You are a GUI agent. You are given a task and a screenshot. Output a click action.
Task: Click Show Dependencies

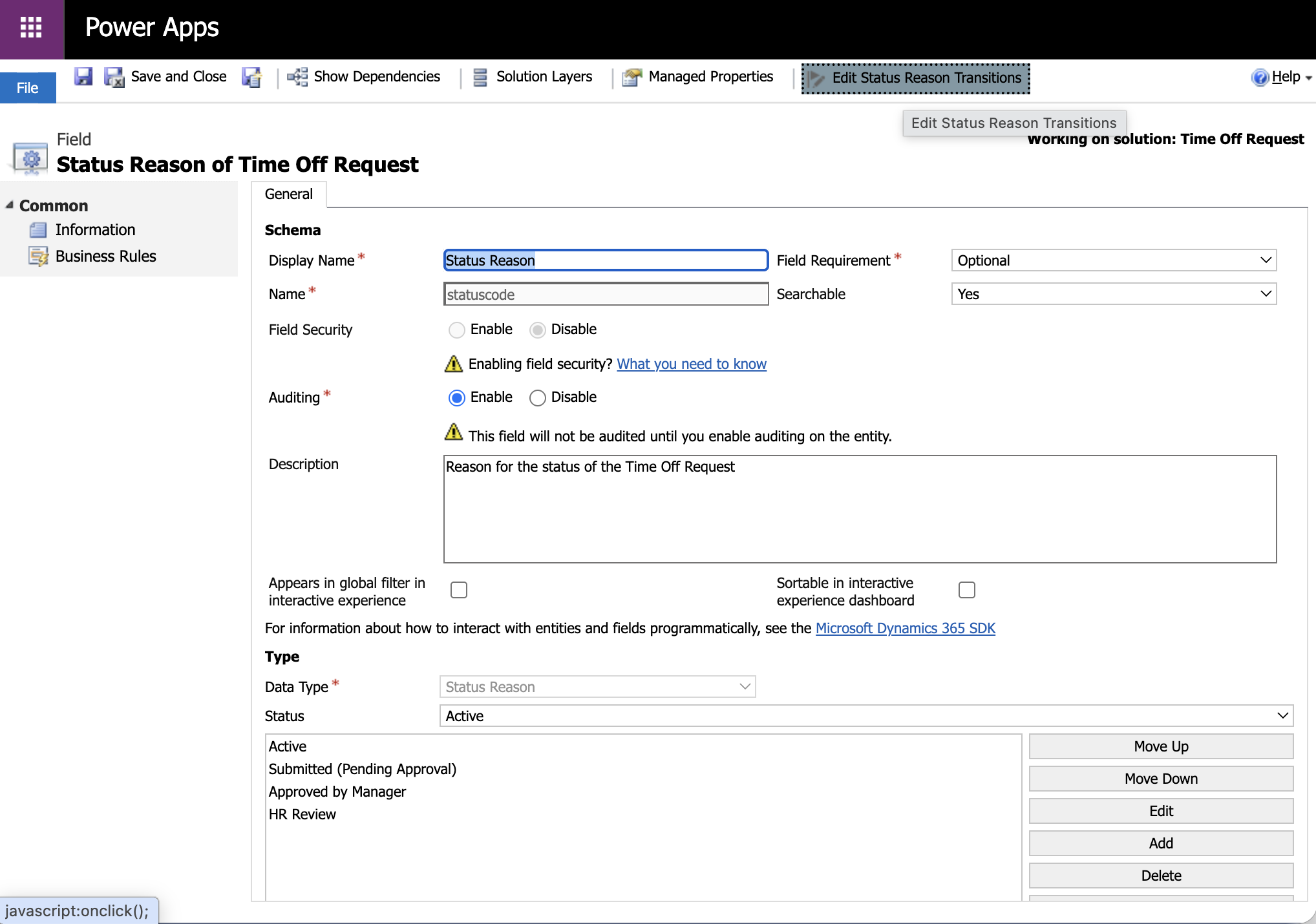[377, 77]
